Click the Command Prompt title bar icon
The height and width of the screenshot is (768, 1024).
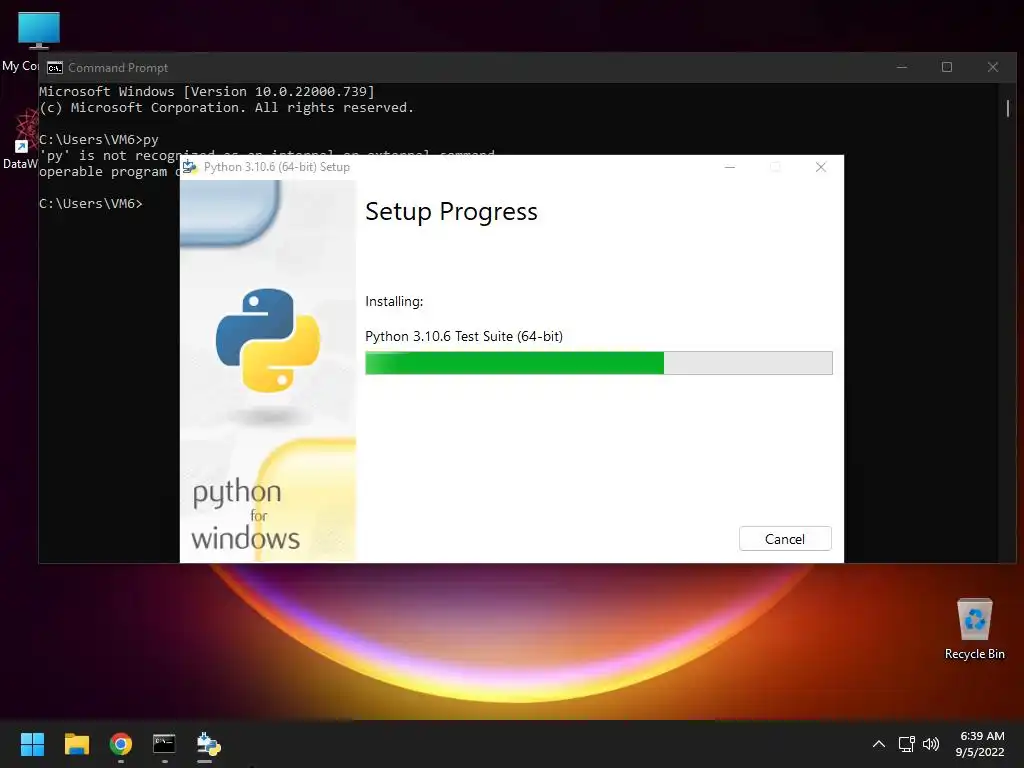pyautogui.click(x=55, y=68)
